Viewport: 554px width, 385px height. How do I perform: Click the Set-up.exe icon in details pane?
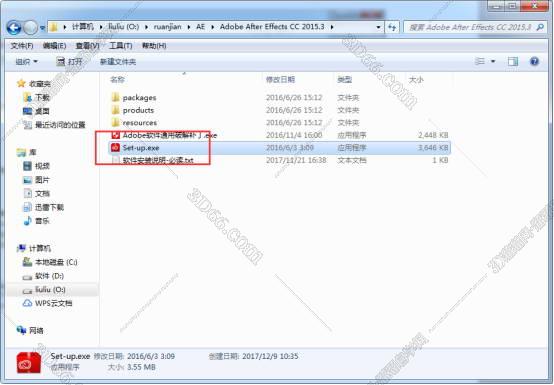[x=29, y=362]
